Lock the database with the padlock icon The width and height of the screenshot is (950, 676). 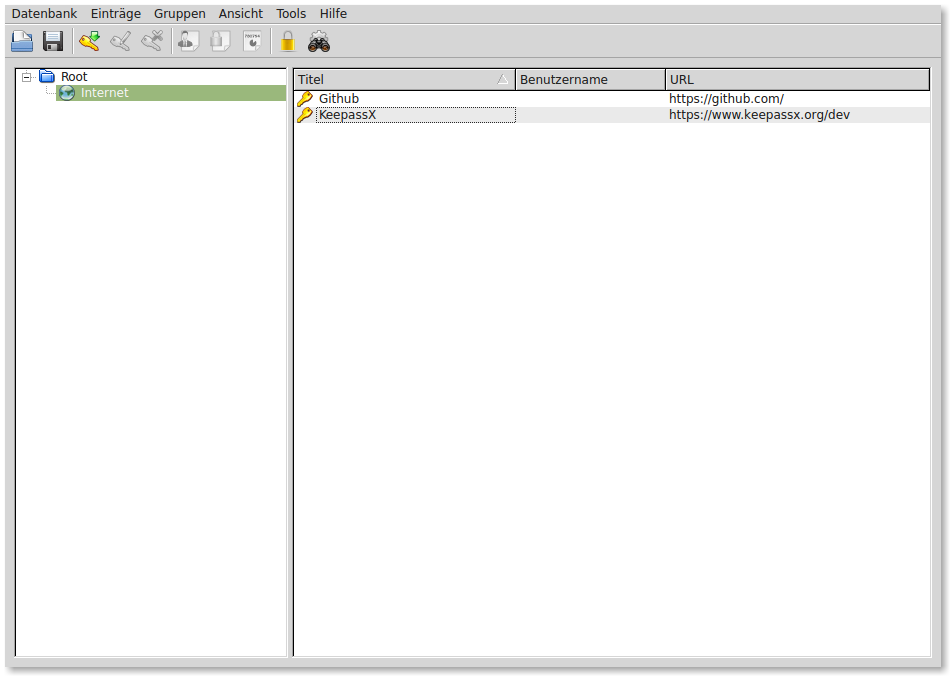point(288,41)
